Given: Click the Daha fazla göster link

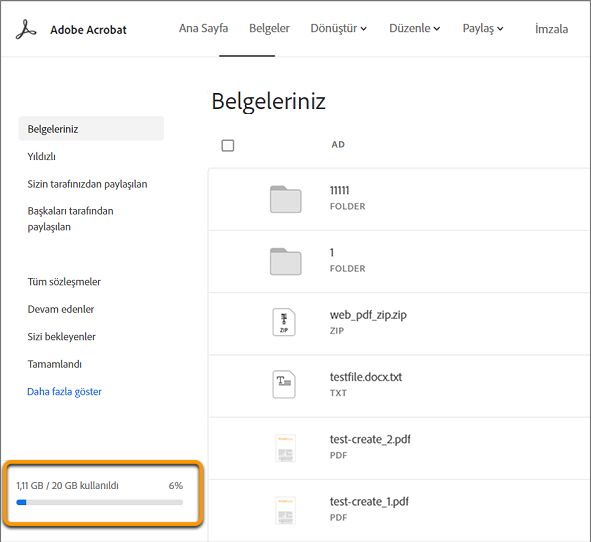Looking at the screenshot, I should (64, 392).
